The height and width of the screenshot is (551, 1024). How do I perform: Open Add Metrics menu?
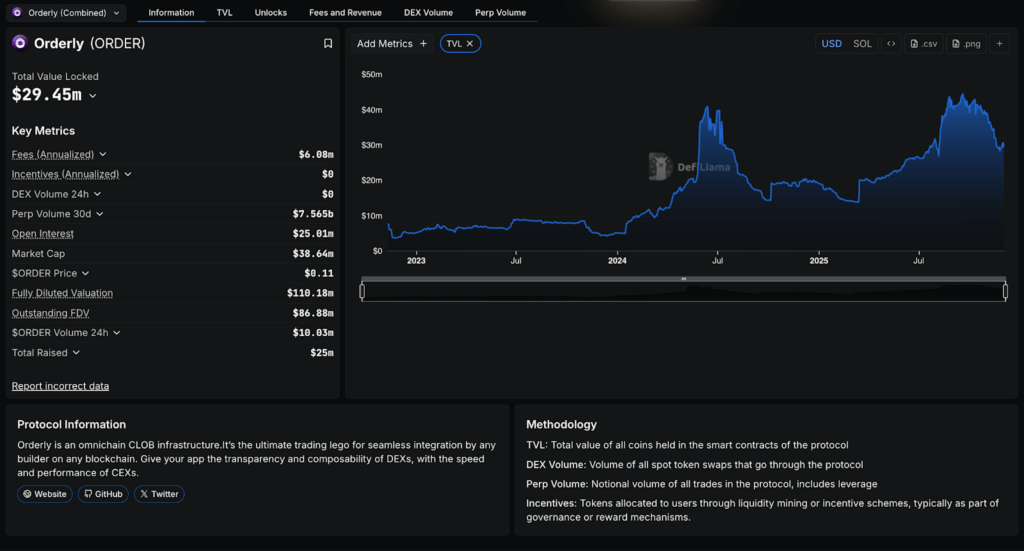point(392,44)
